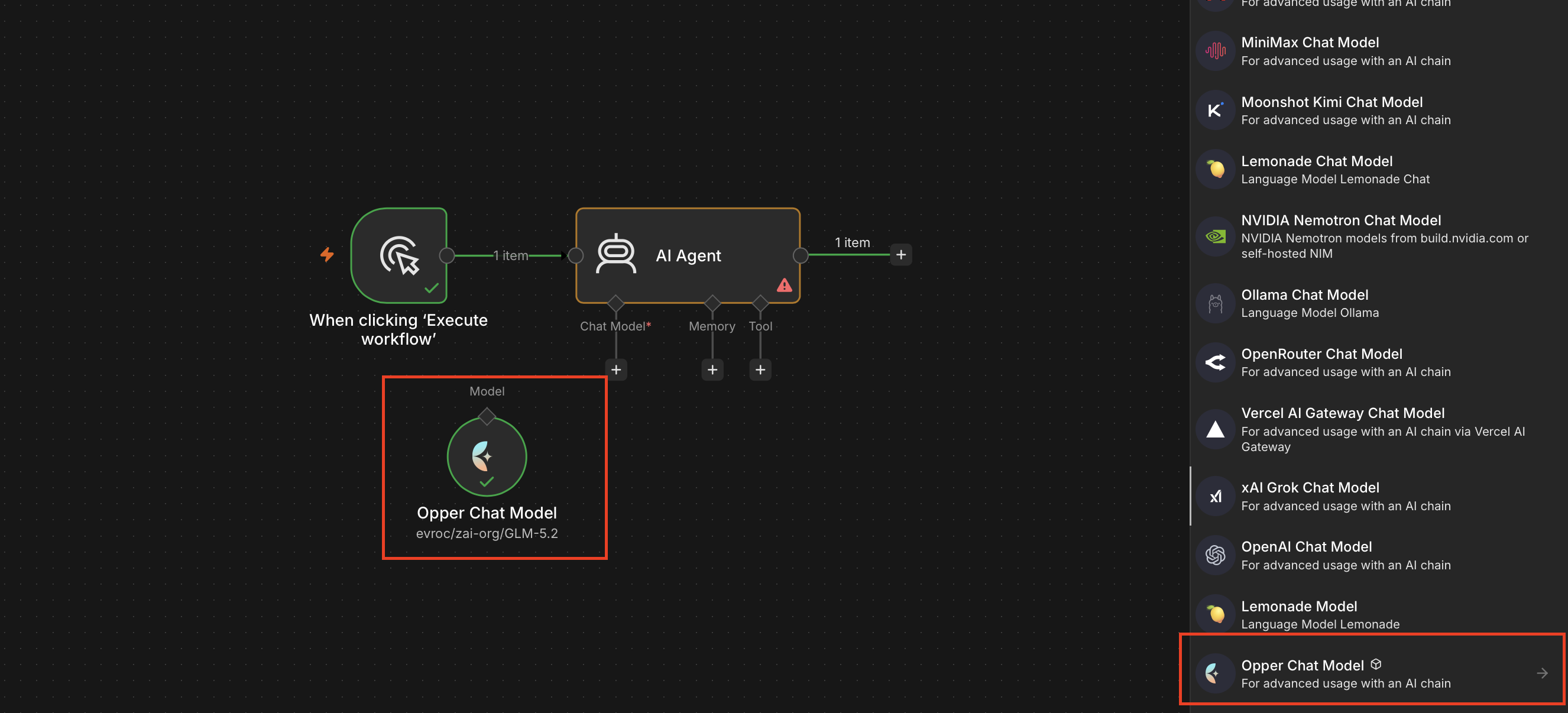Choose OpenRouter Chat Model entry
1568x713 pixels.
(1378, 362)
